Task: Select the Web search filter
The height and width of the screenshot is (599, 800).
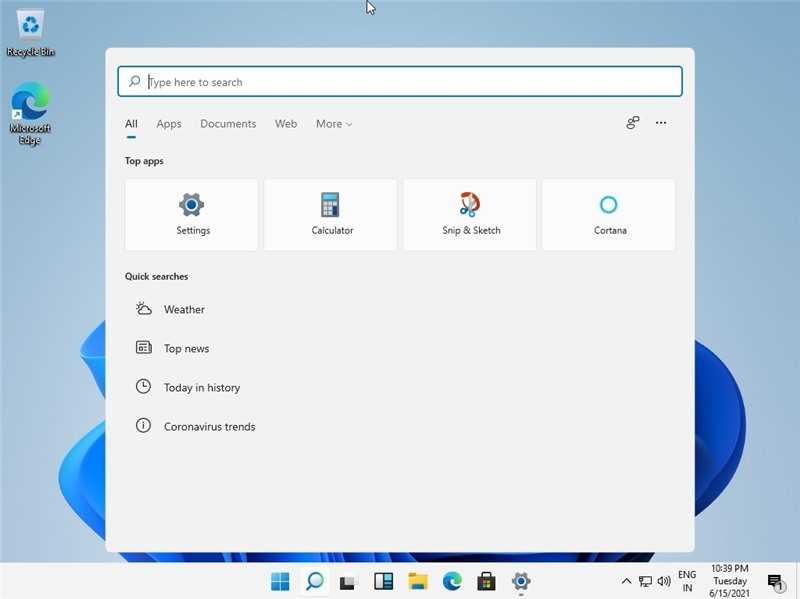Action: coord(286,123)
